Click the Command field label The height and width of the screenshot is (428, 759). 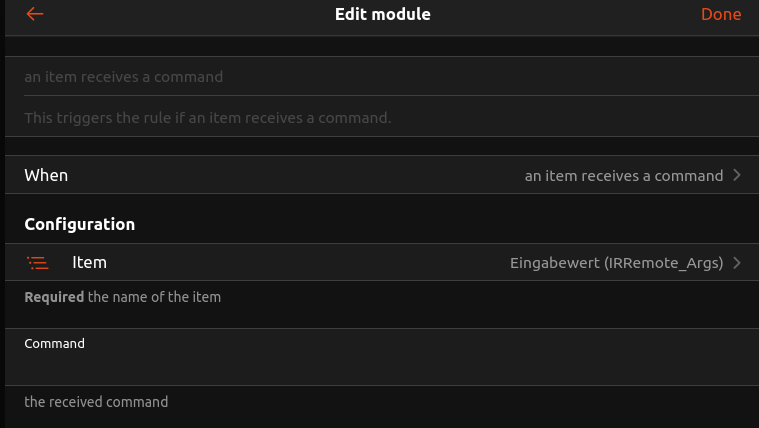[54, 343]
